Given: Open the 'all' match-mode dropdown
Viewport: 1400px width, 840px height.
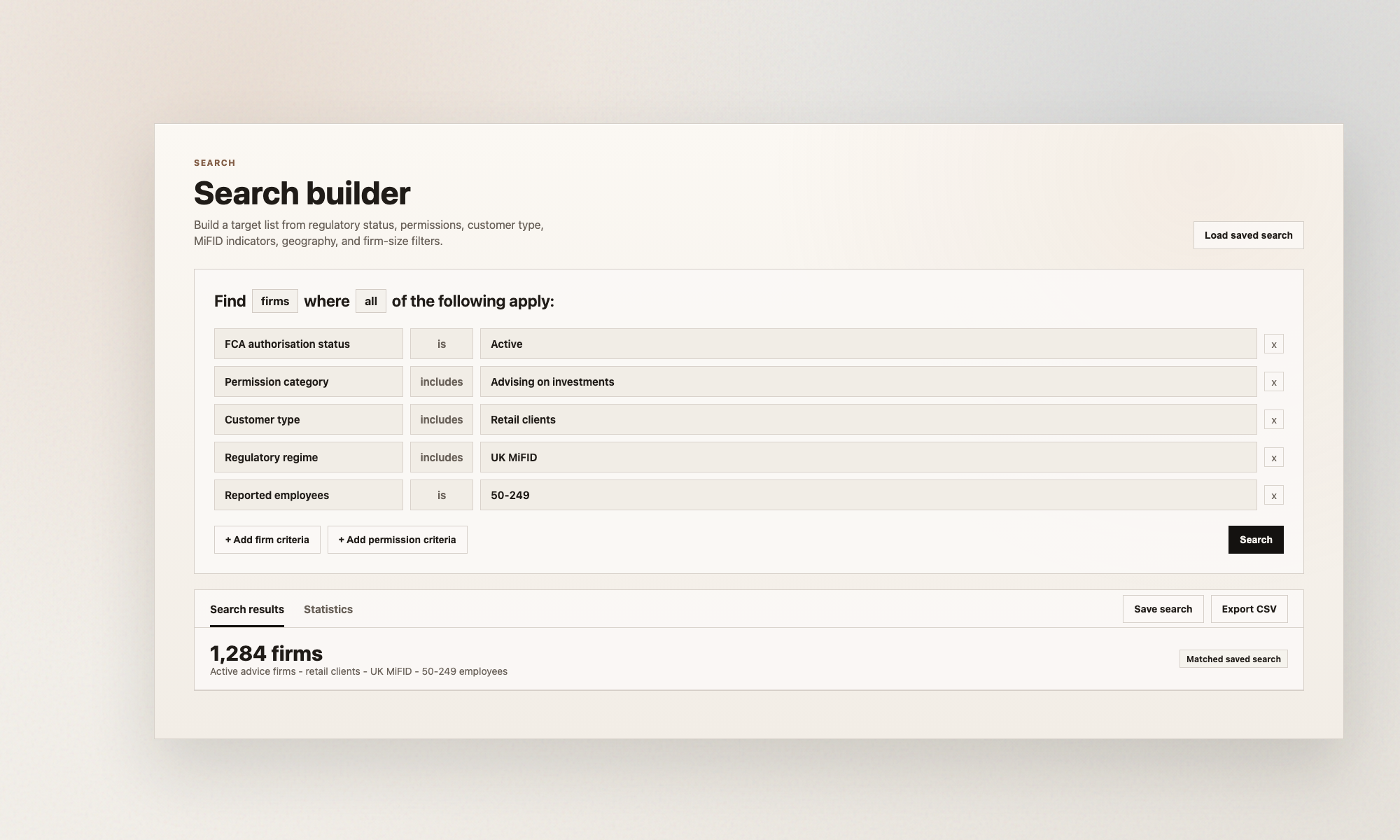Looking at the screenshot, I should [370, 301].
